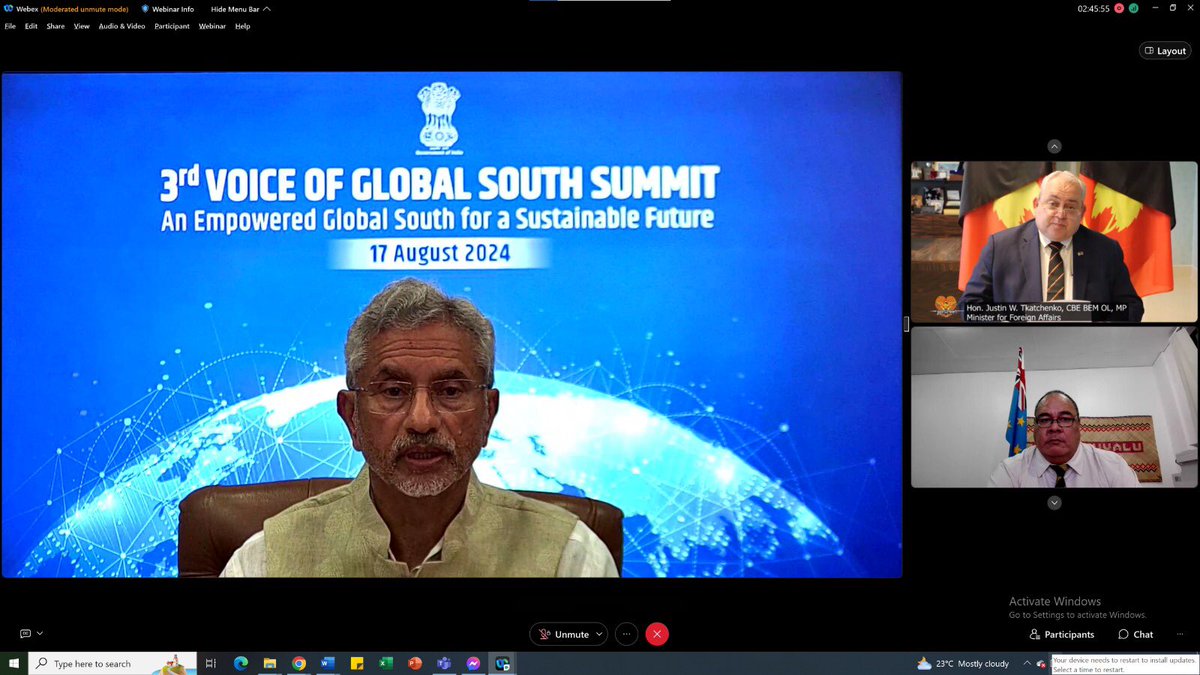Image resolution: width=1200 pixels, height=675 pixels.
Task: Open Messenger from the taskbar
Action: [473, 663]
